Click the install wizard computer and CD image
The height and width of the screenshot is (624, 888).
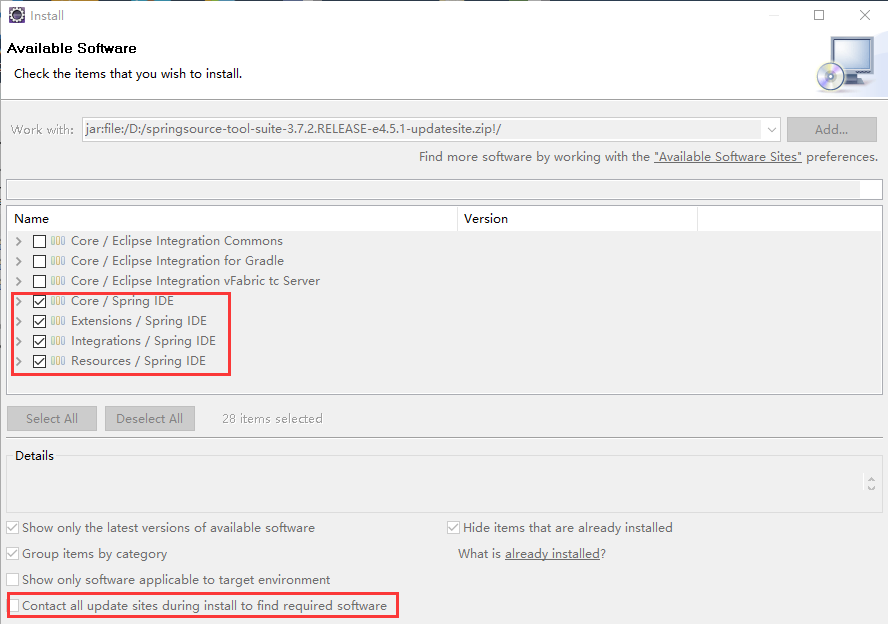click(846, 64)
